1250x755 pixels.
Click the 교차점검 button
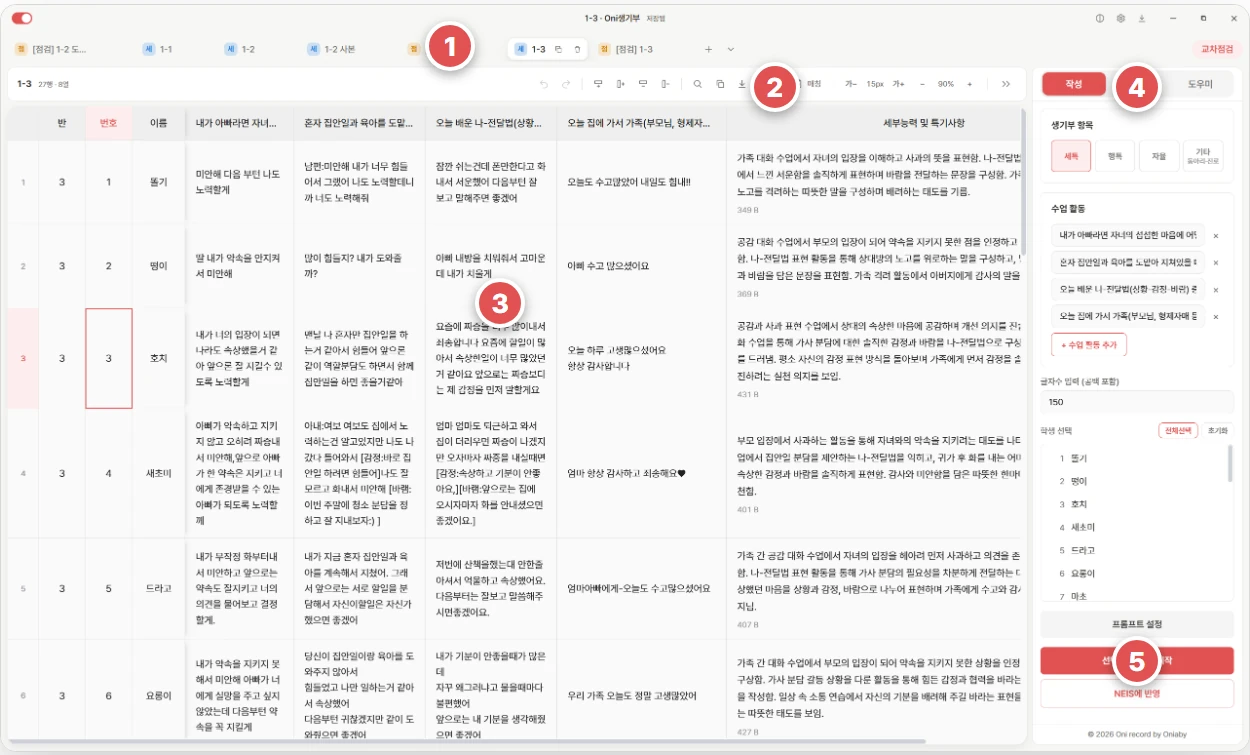[x=1215, y=49]
